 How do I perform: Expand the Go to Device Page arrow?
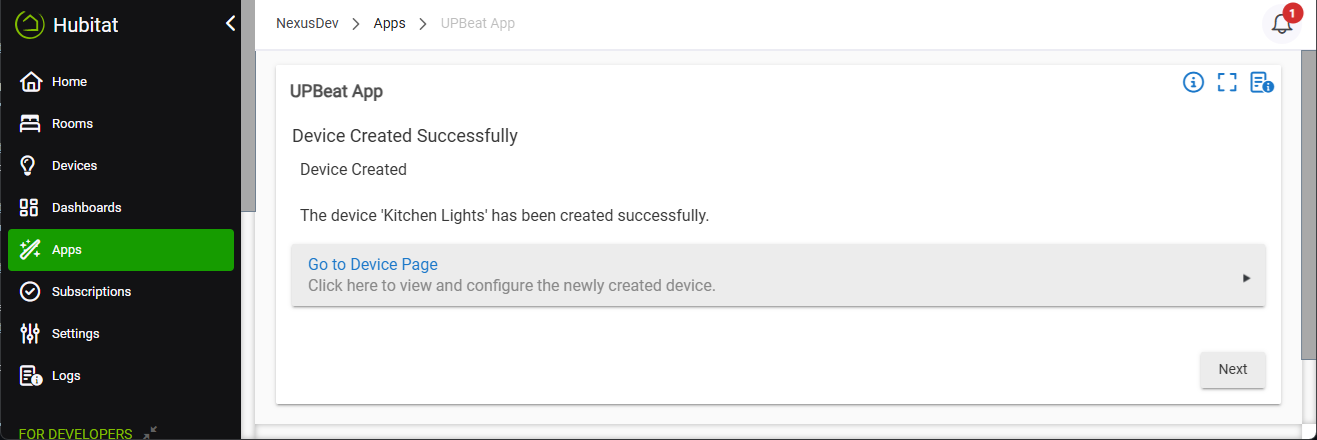pos(1246,278)
